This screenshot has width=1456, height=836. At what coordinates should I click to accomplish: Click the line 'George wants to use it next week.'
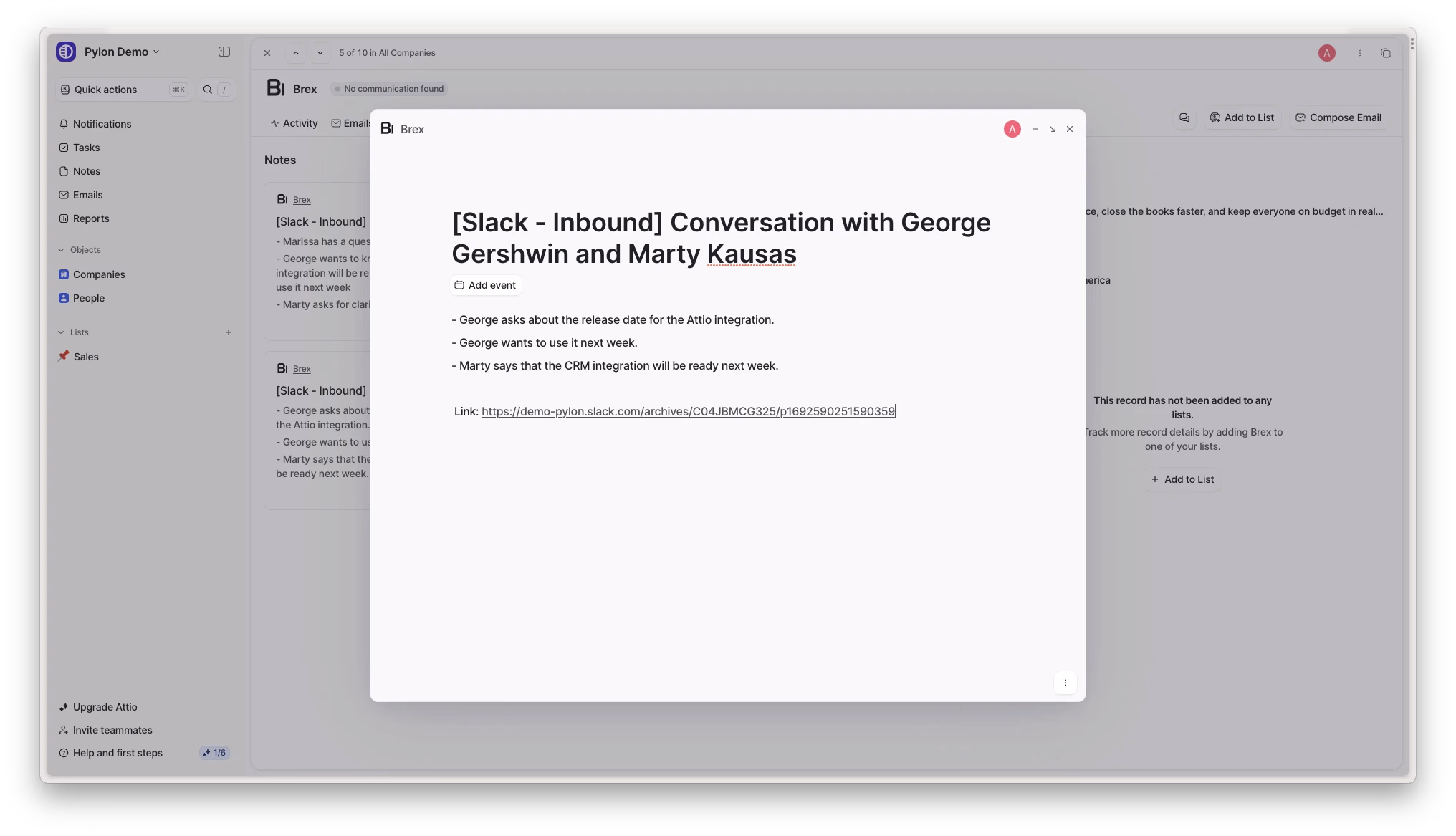tap(545, 342)
